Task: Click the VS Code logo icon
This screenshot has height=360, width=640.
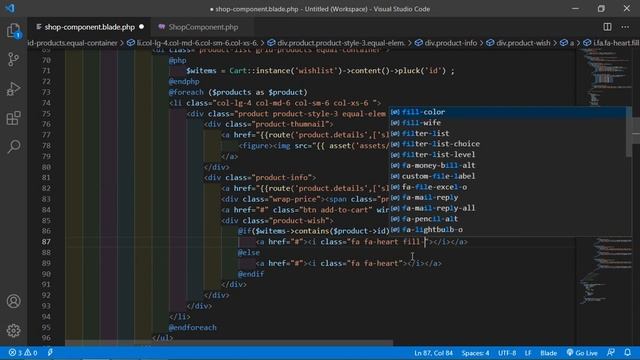Action: (x=10, y=8)
